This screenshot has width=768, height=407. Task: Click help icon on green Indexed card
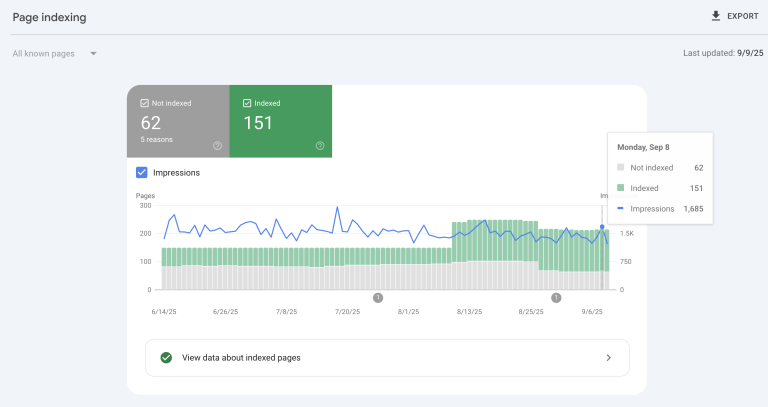[320, 145]
